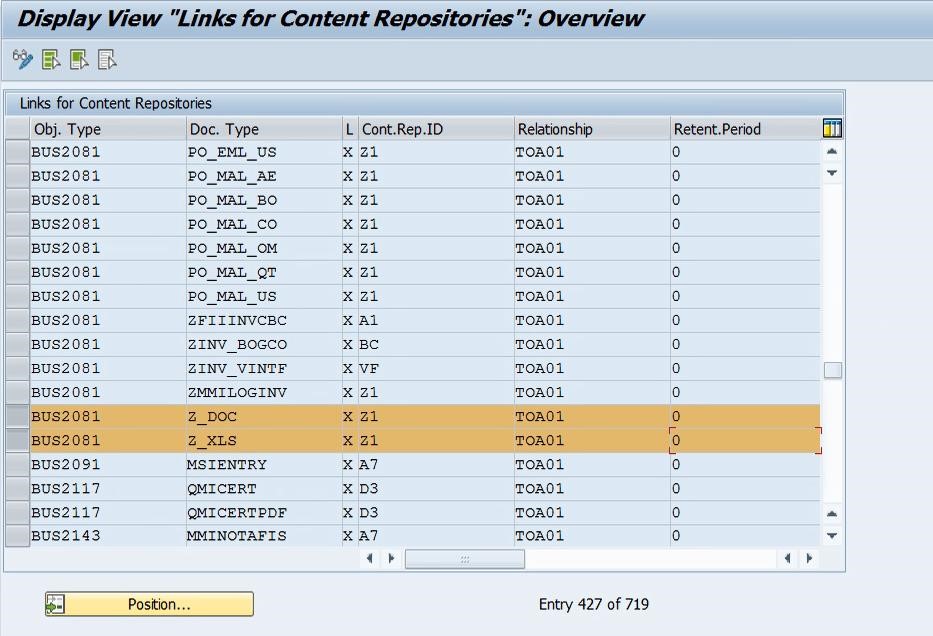Click the Retent.Period column header
The height and width of the screenshot is (636, 933).
point(746,129)
